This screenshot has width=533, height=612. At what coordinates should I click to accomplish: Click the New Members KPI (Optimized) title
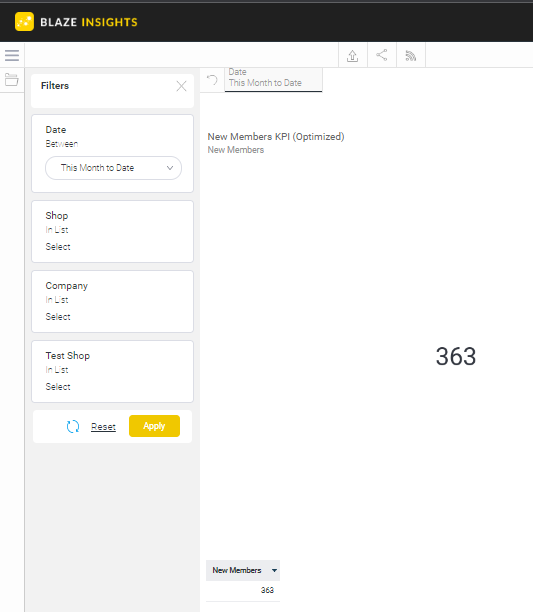click(276, 137)
